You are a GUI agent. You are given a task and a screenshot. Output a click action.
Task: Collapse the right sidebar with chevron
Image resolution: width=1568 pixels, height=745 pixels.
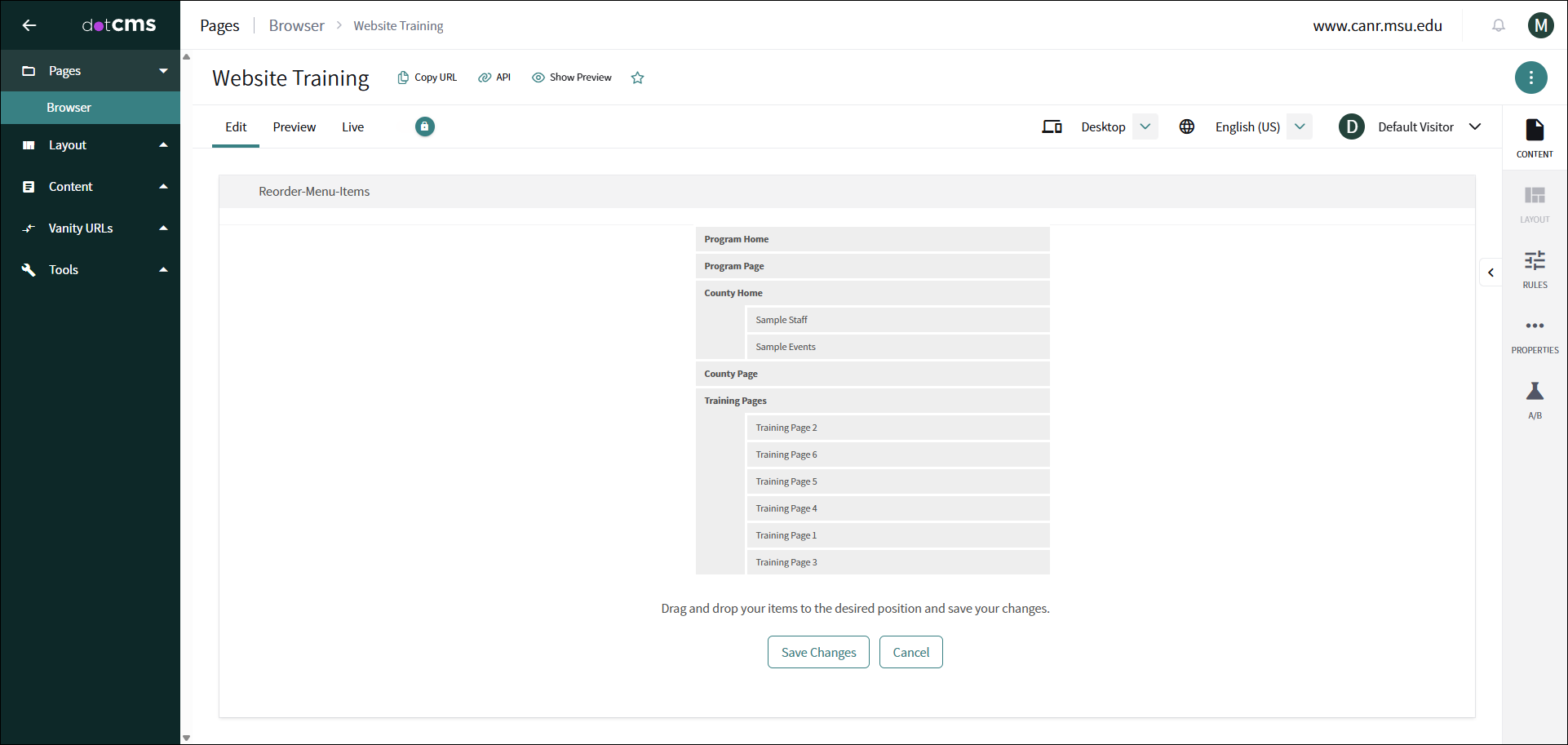(x=1490, y=273)
